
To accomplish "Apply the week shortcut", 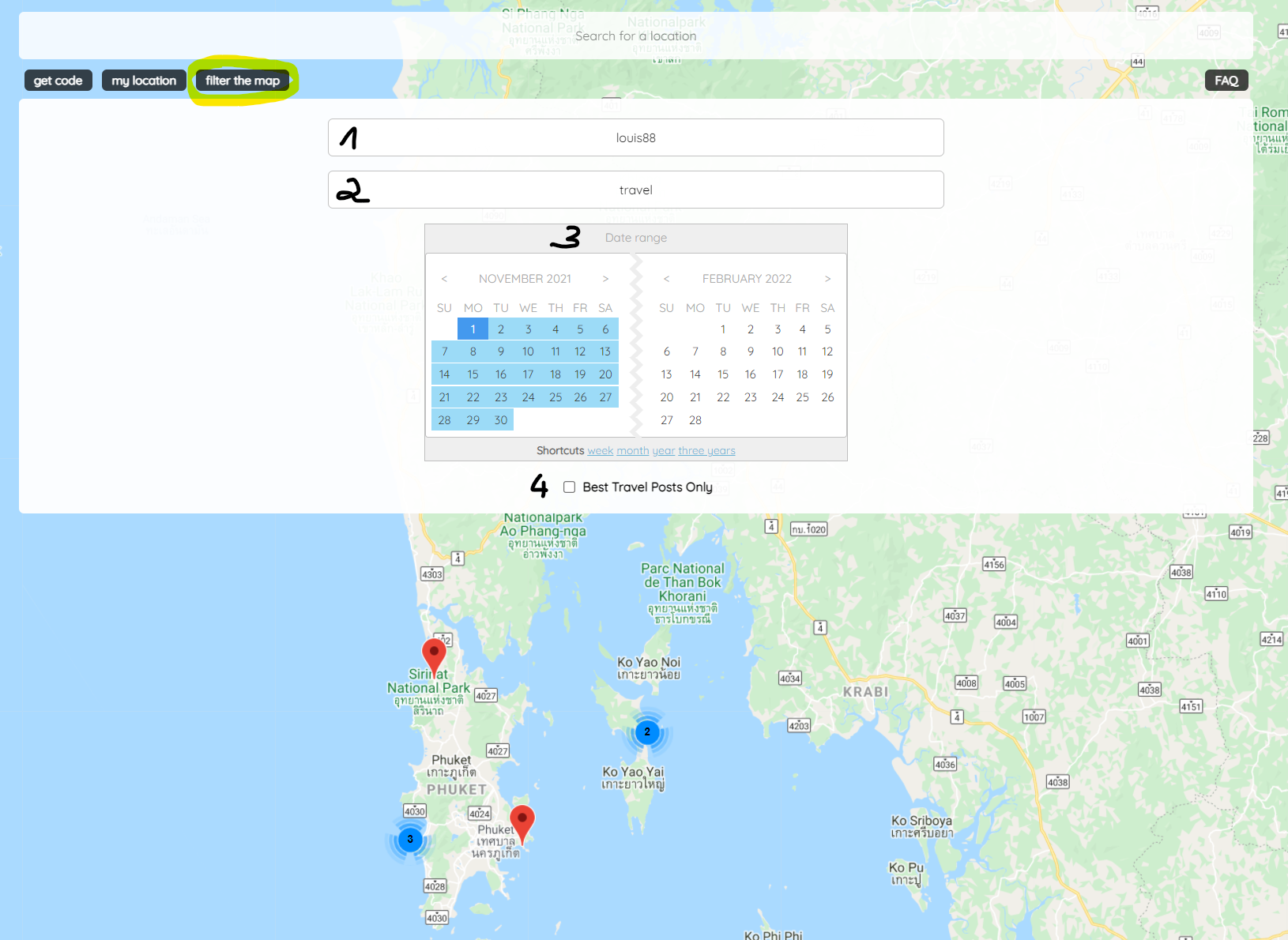I will coord(601,451).
